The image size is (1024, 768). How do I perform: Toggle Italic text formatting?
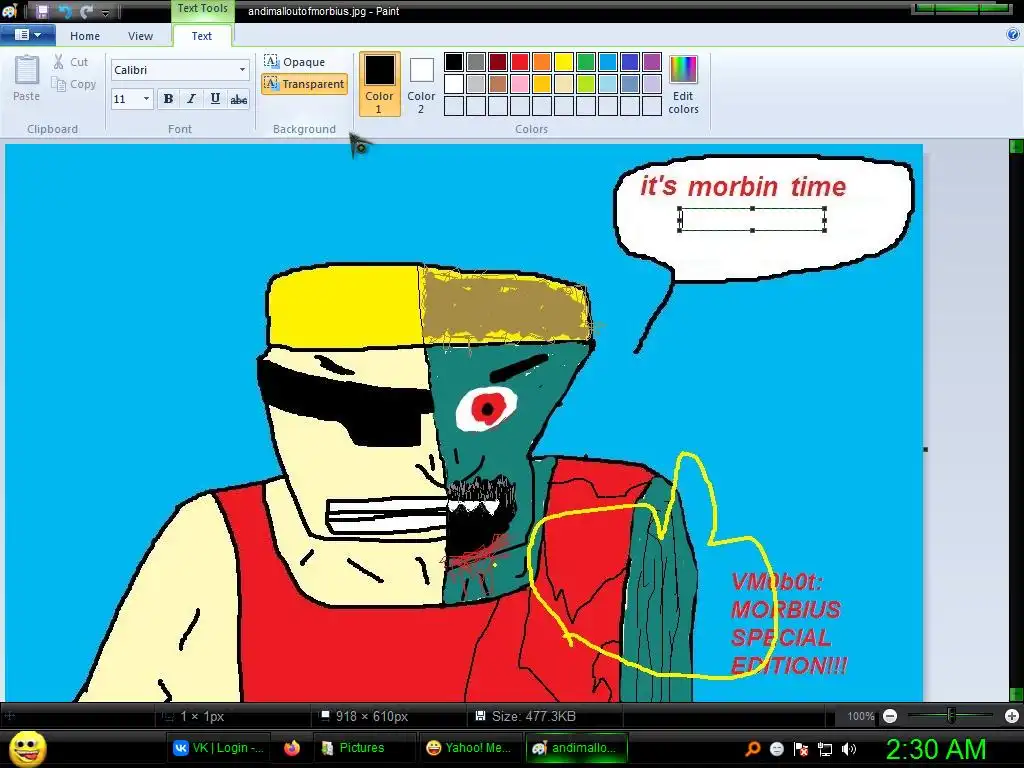(x=191, y=99)
